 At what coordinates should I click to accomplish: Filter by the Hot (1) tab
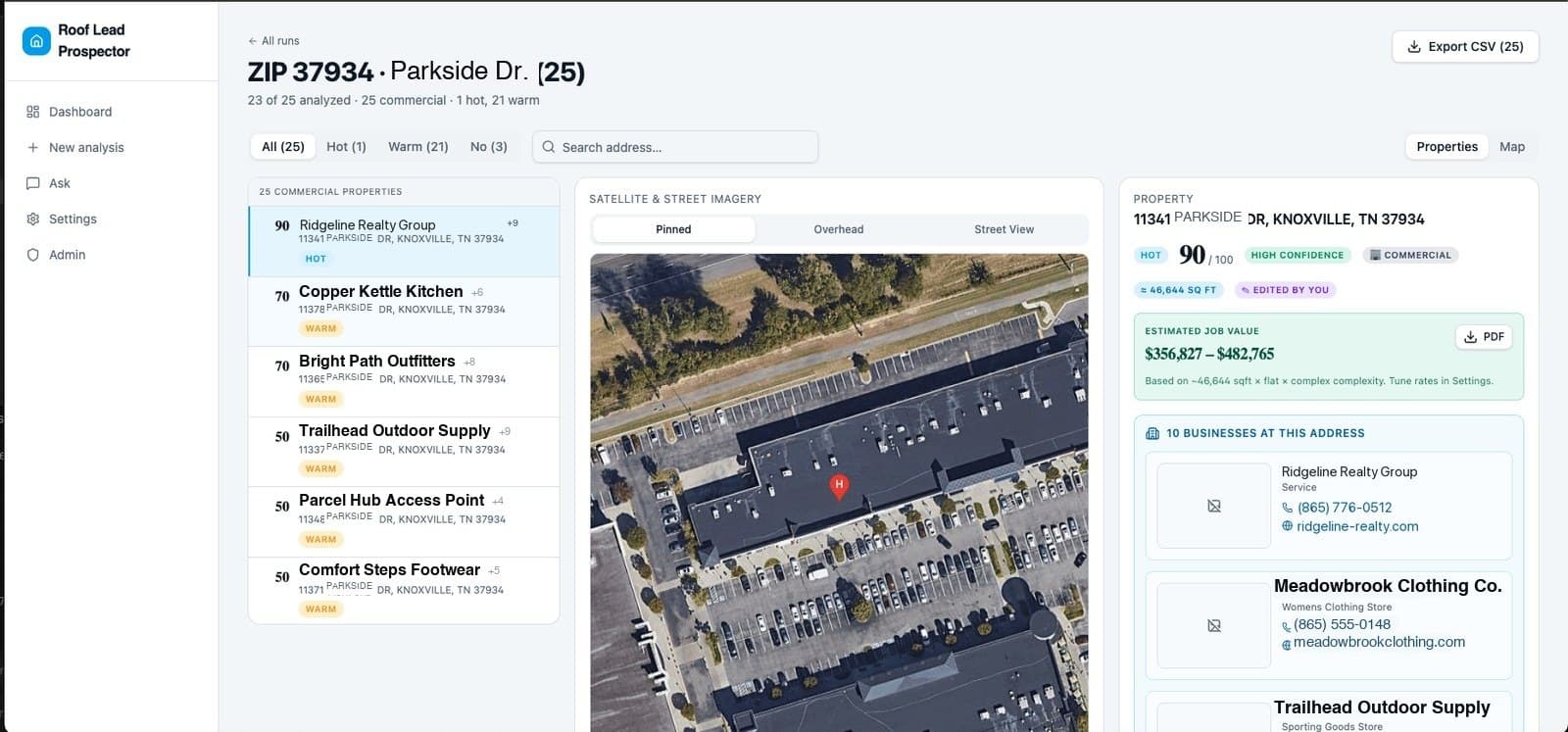tap(346, 147)
